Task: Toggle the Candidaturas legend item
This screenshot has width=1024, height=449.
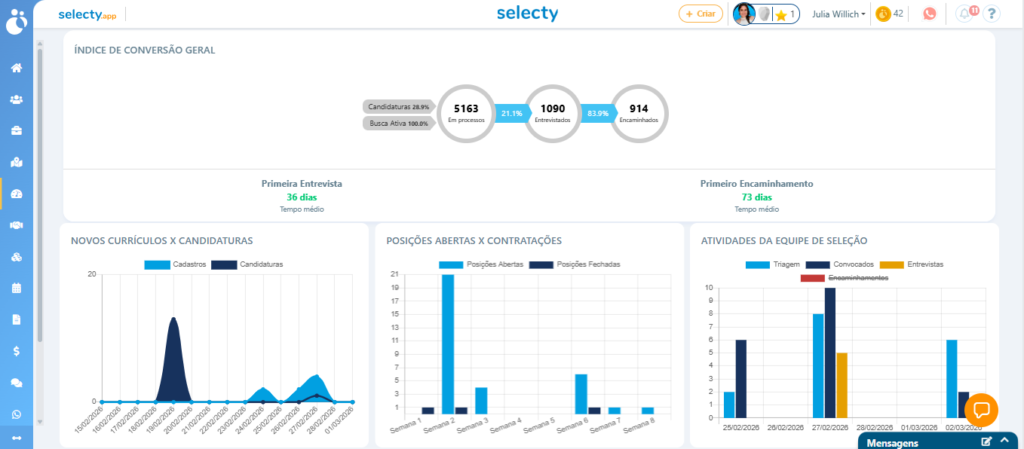Action: click(248, 264)
